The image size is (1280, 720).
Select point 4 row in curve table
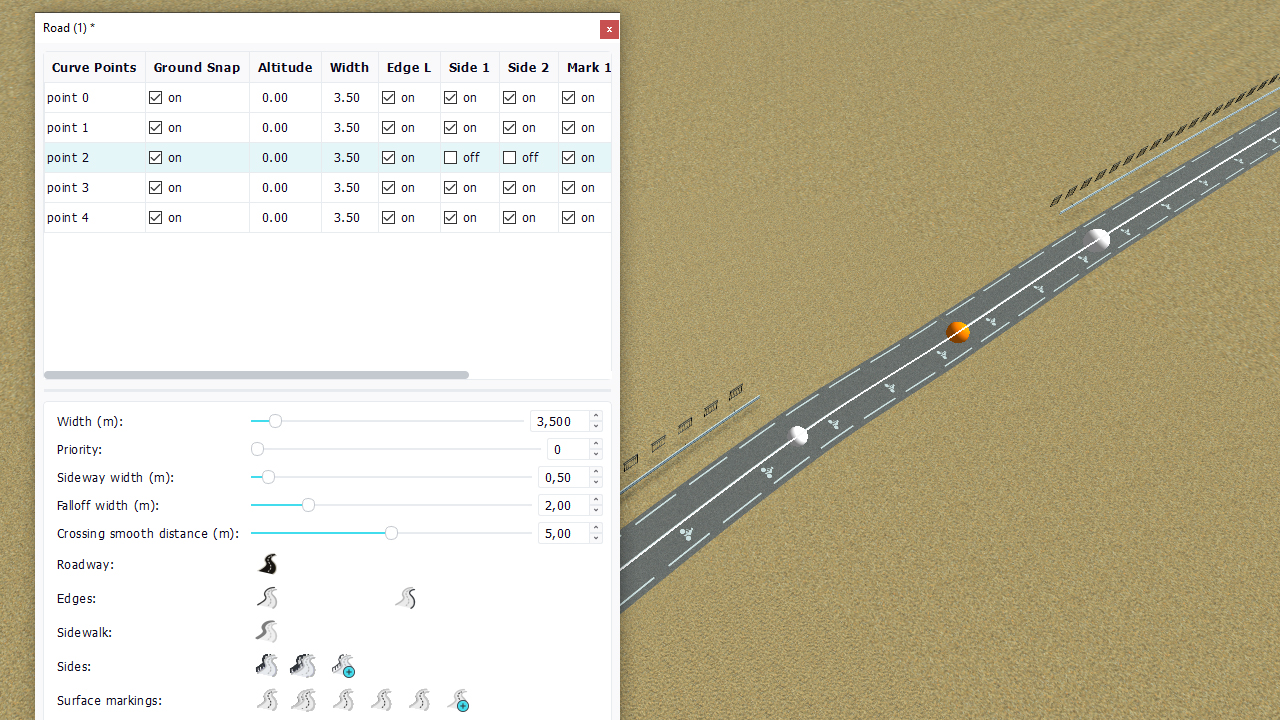click(x=68, y=218)
